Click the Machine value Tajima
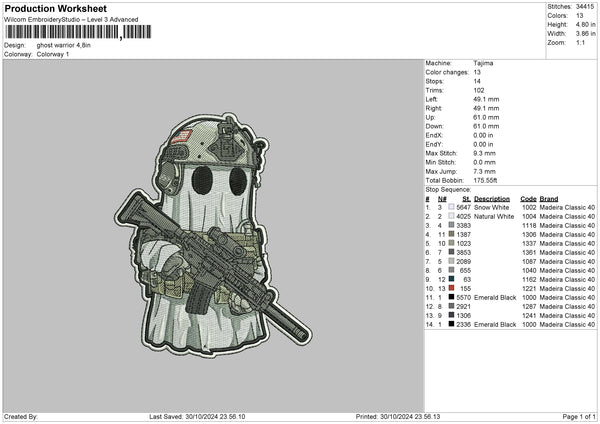Viewport: 600px width, 424px height. click(483, 63)
